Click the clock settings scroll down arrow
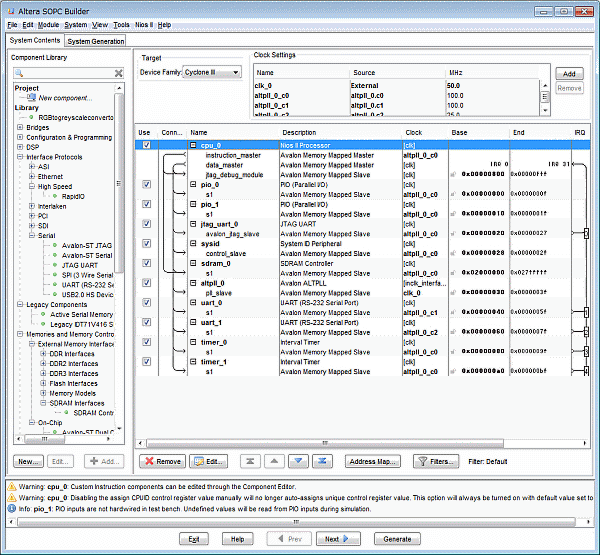This screenshot has height=555, width=600. [545, 111]
